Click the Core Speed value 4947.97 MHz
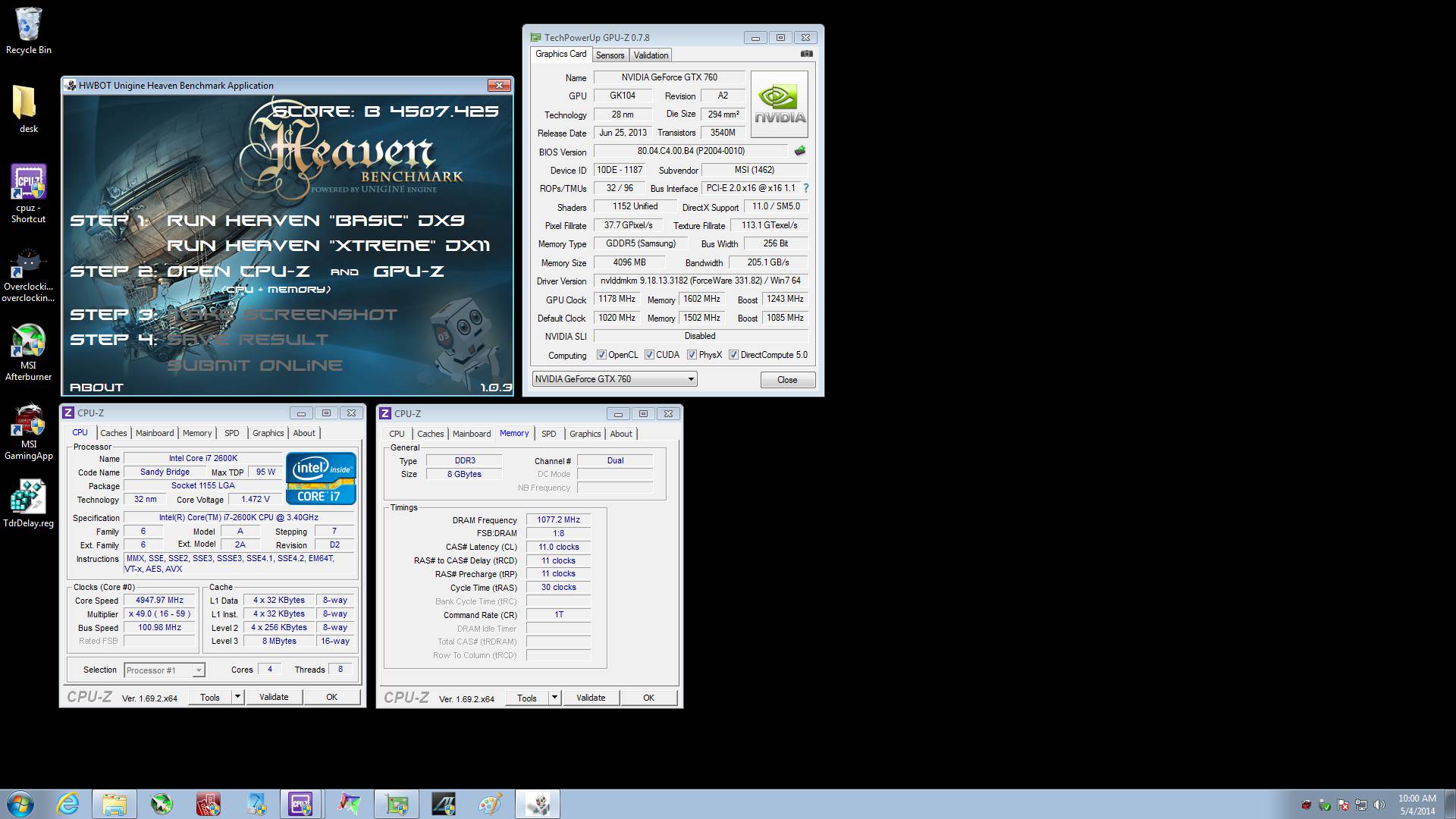The height and width of the screenshot is (819, 1456). point(160,600)
